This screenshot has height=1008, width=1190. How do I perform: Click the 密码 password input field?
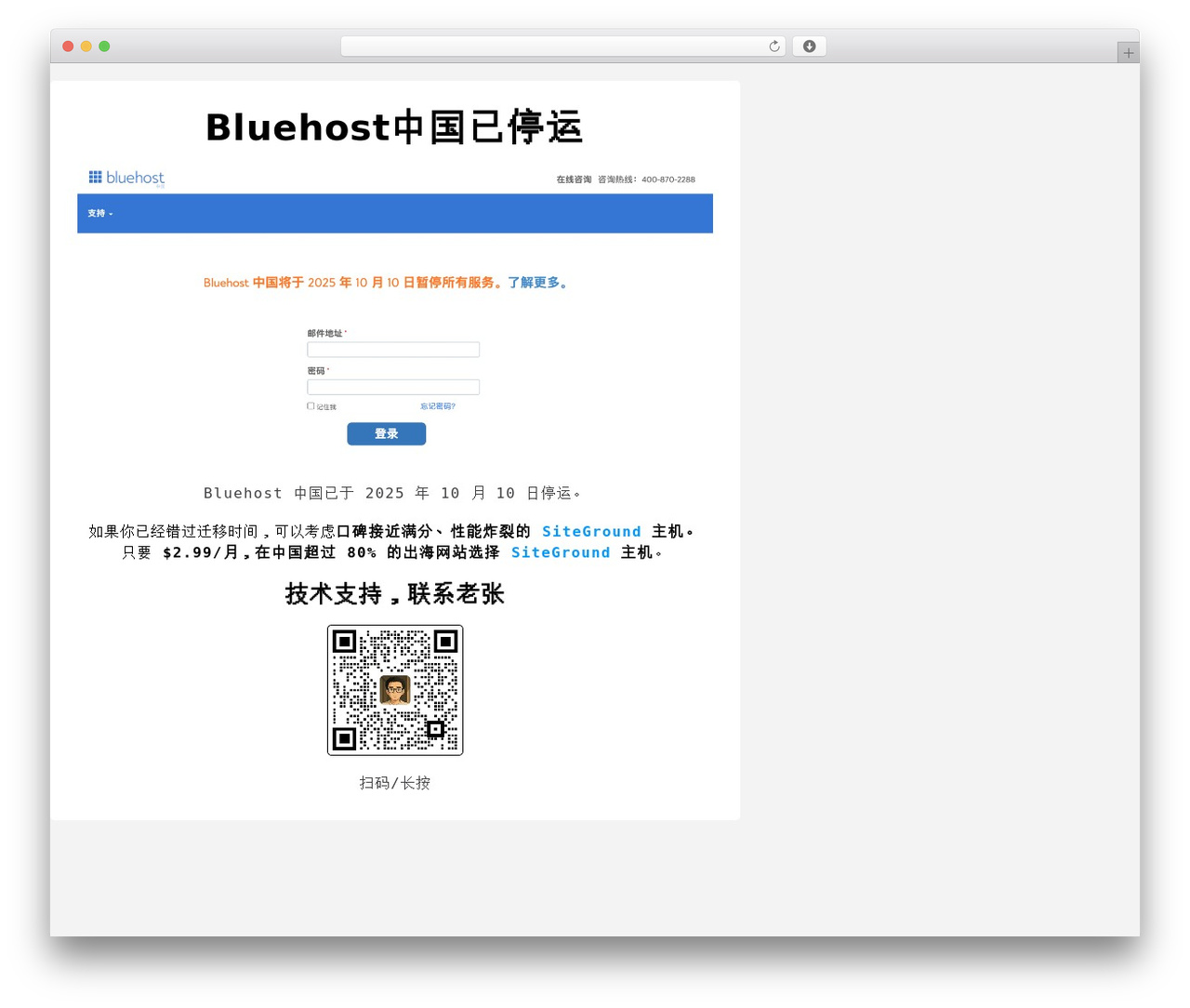[x=393, y=387]
